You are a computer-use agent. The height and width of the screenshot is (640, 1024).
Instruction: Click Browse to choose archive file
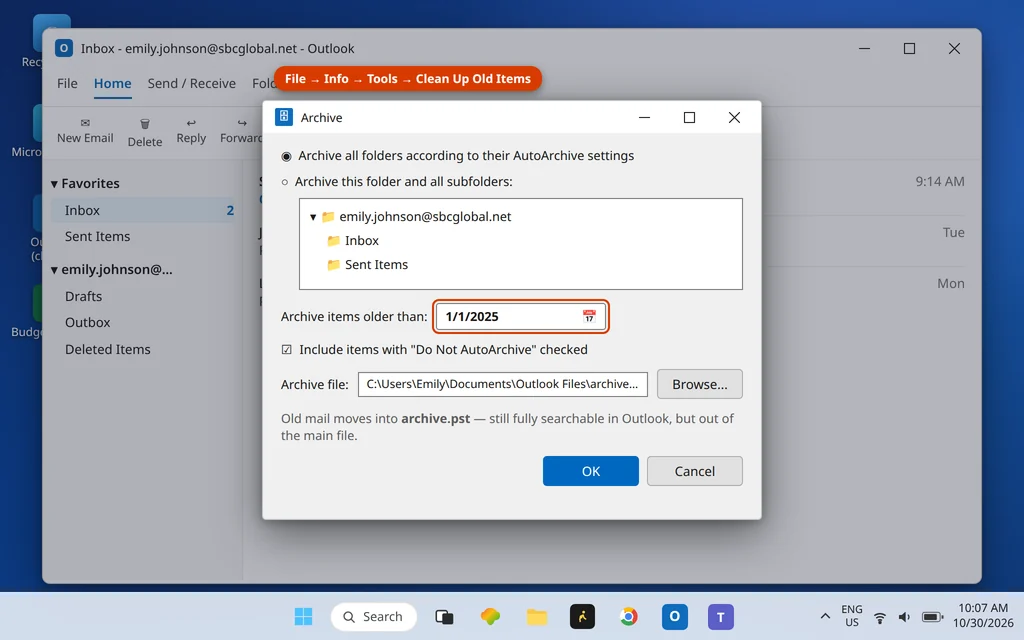[x=699, y=384]
